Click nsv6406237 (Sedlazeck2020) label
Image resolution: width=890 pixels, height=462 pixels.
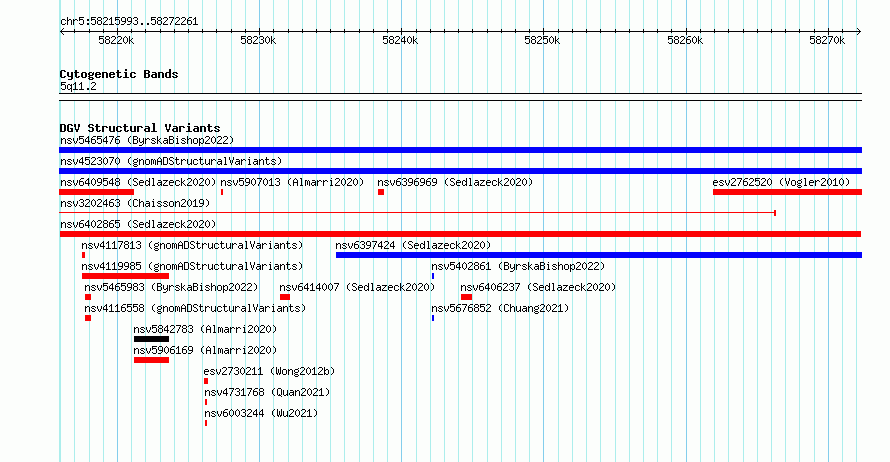point(538,287)
